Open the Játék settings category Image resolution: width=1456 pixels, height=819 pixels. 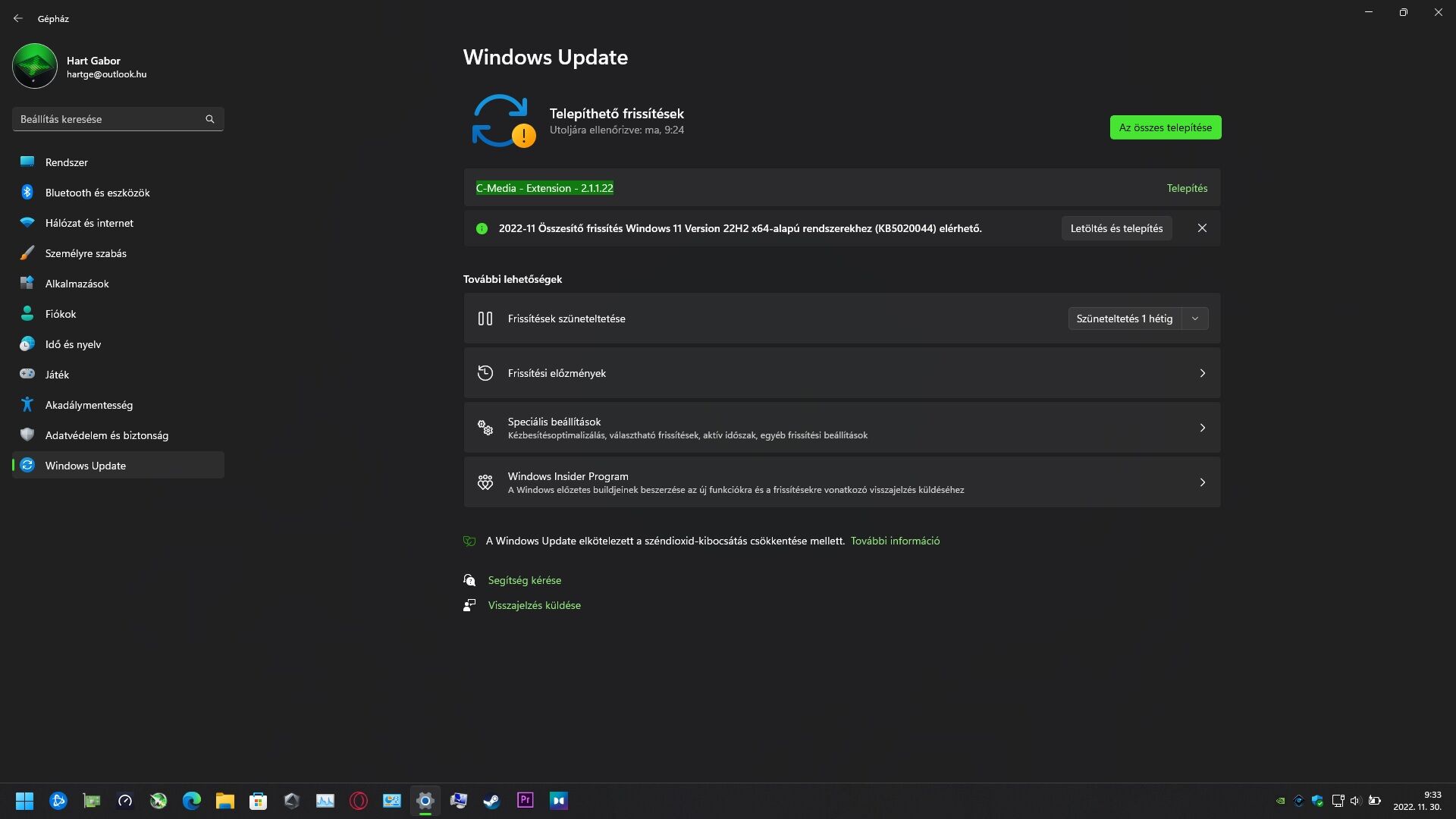point(118,375)
